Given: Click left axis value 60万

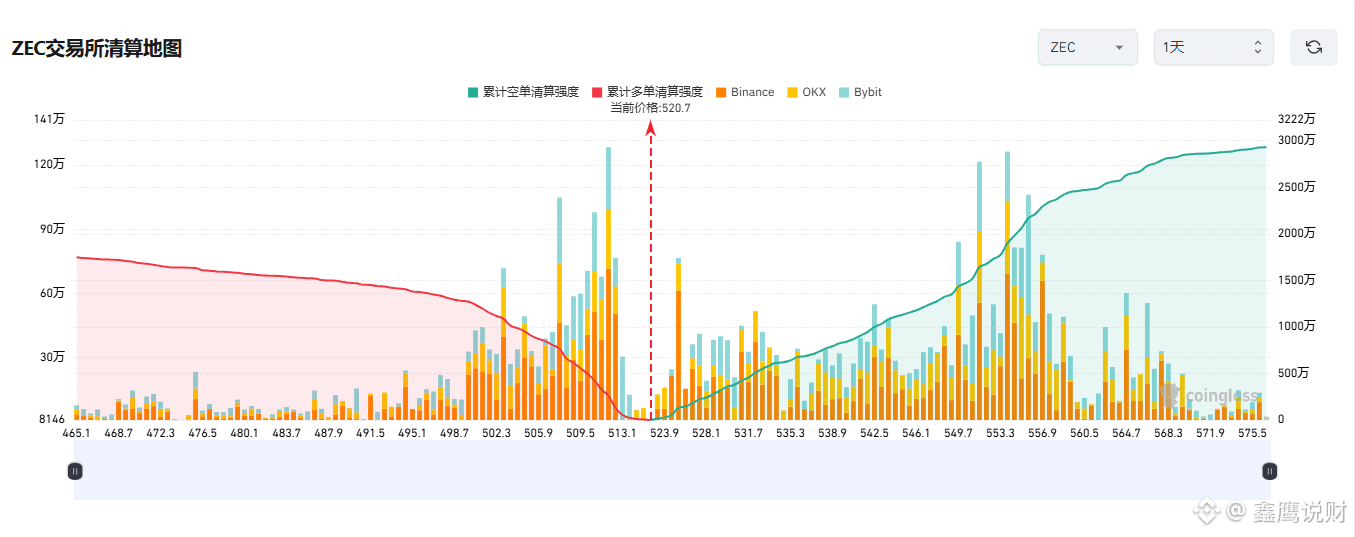Looking at the screenshot, I should 52,293.
